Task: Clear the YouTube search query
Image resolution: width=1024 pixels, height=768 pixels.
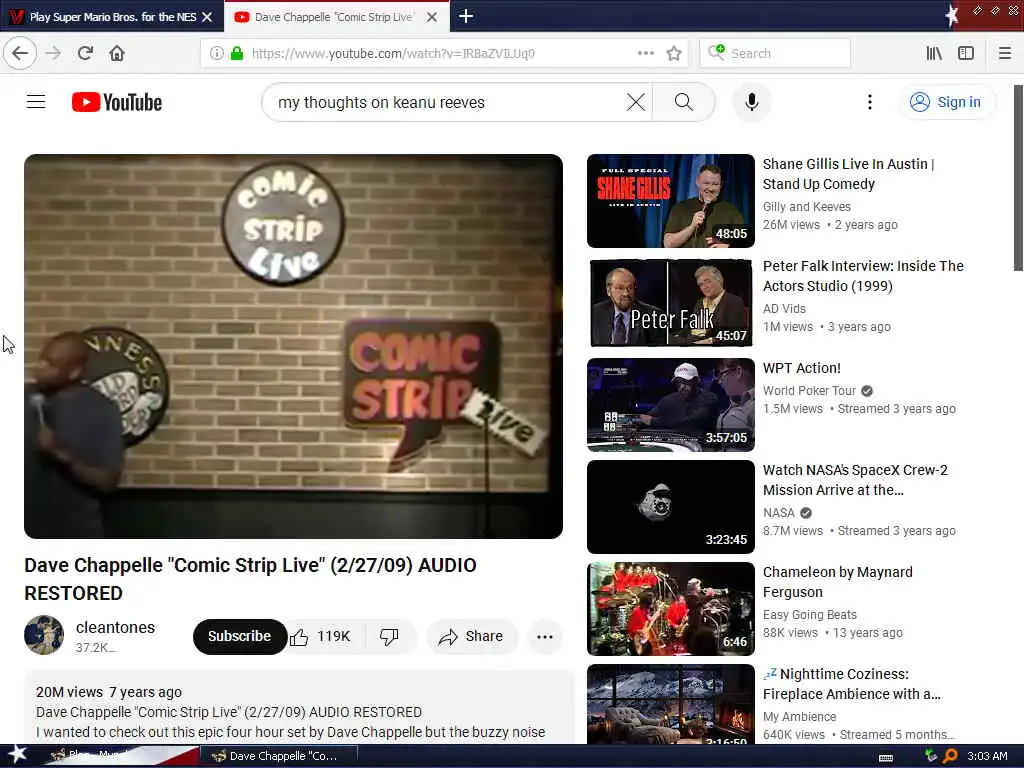Action: click(635, 102)
